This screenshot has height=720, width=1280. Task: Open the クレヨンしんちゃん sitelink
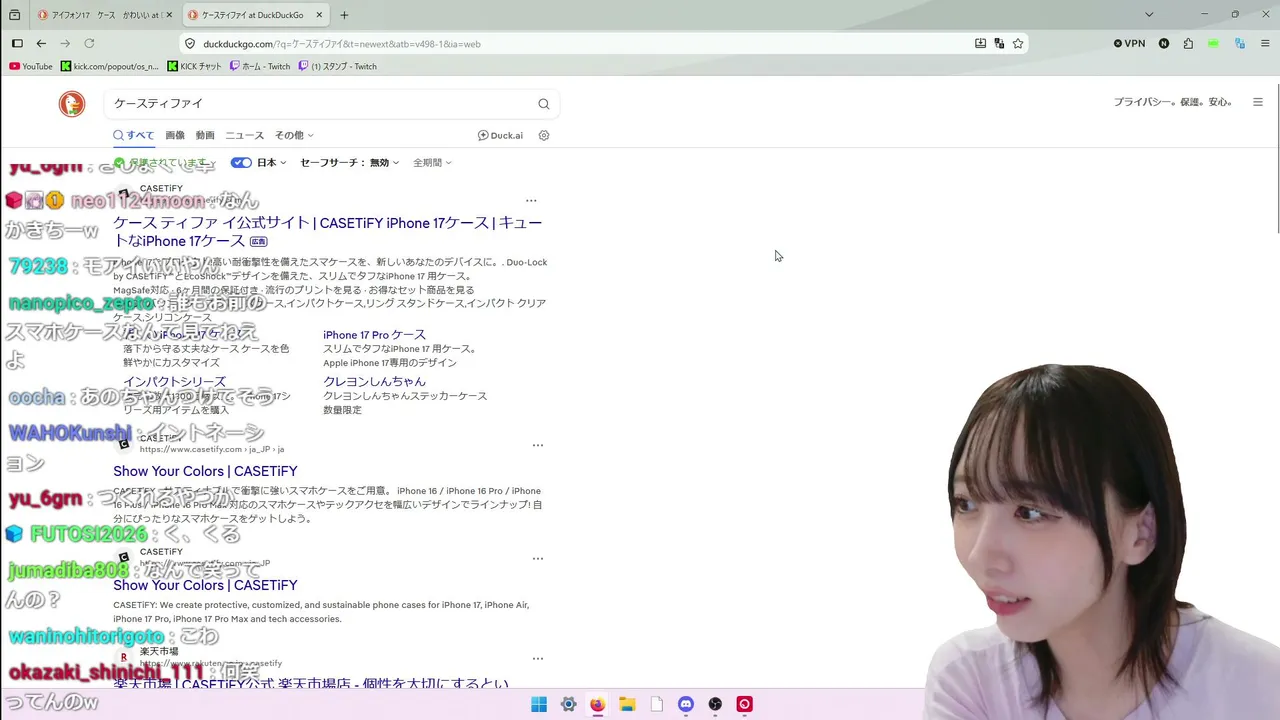(374, 382)
